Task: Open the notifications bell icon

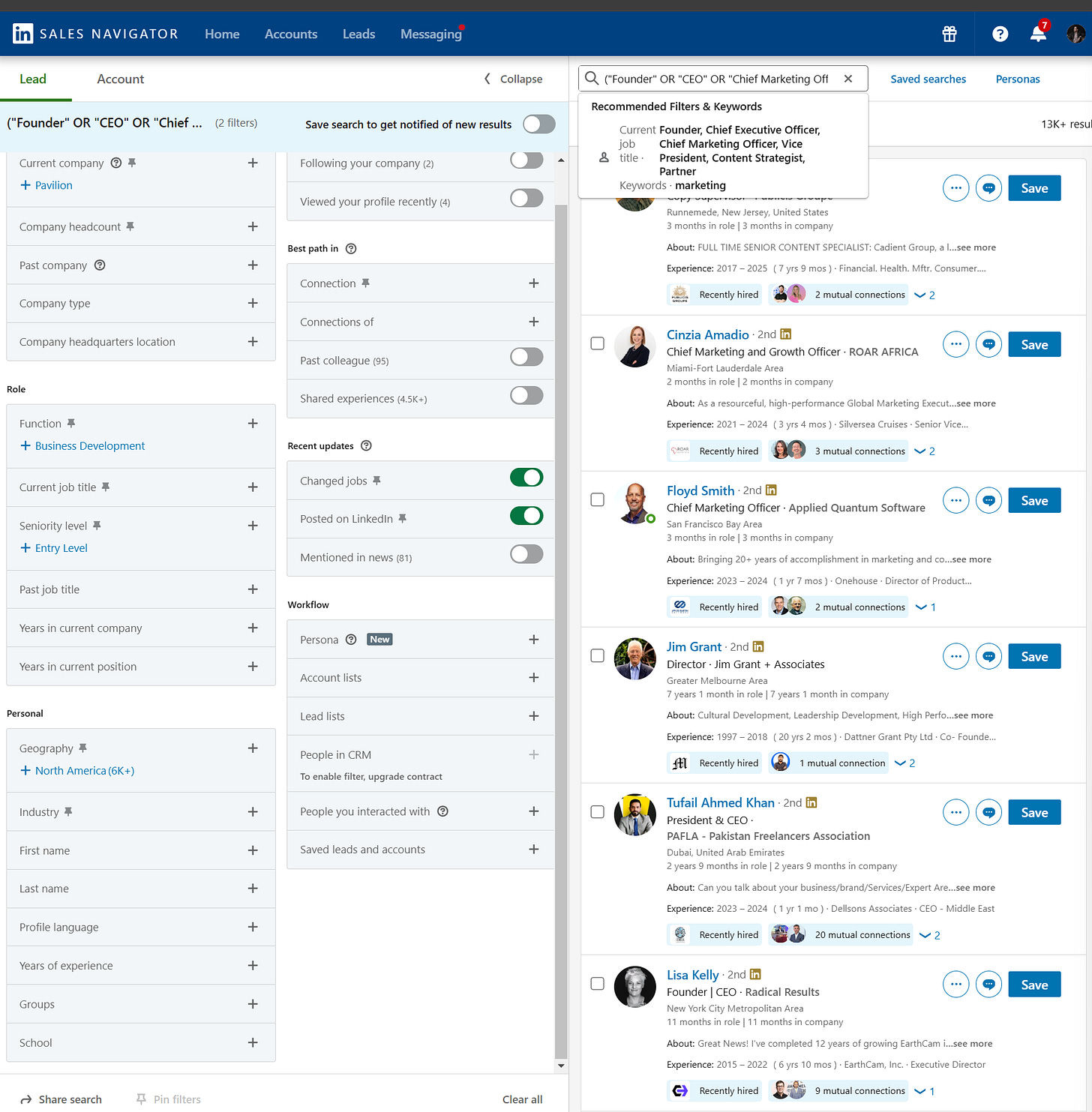Action: [x=1039, y=34]
